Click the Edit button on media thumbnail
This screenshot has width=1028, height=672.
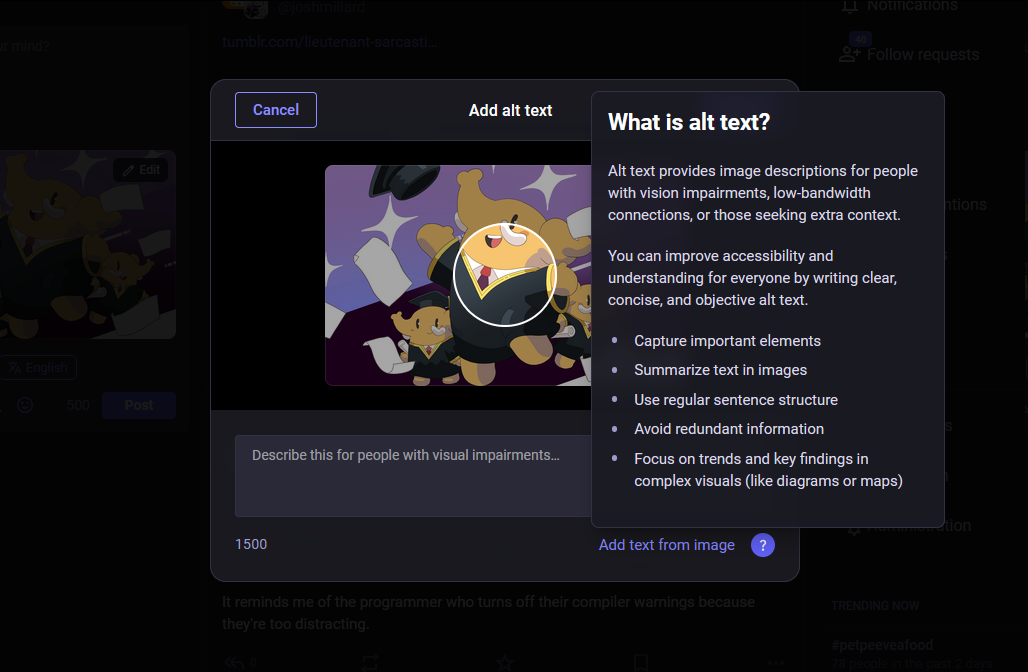(x=141, y=170)
